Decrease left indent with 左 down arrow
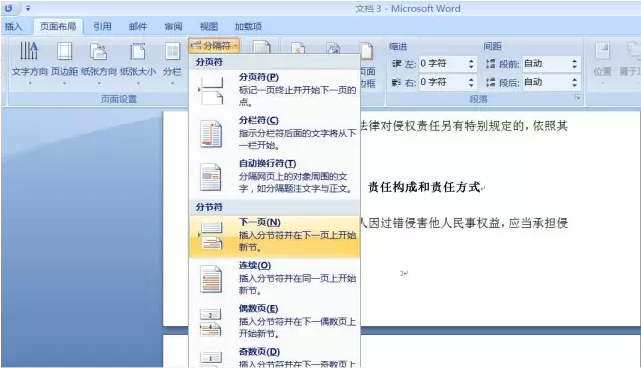This screenshot has width=641, height=368. click(471, 67)
